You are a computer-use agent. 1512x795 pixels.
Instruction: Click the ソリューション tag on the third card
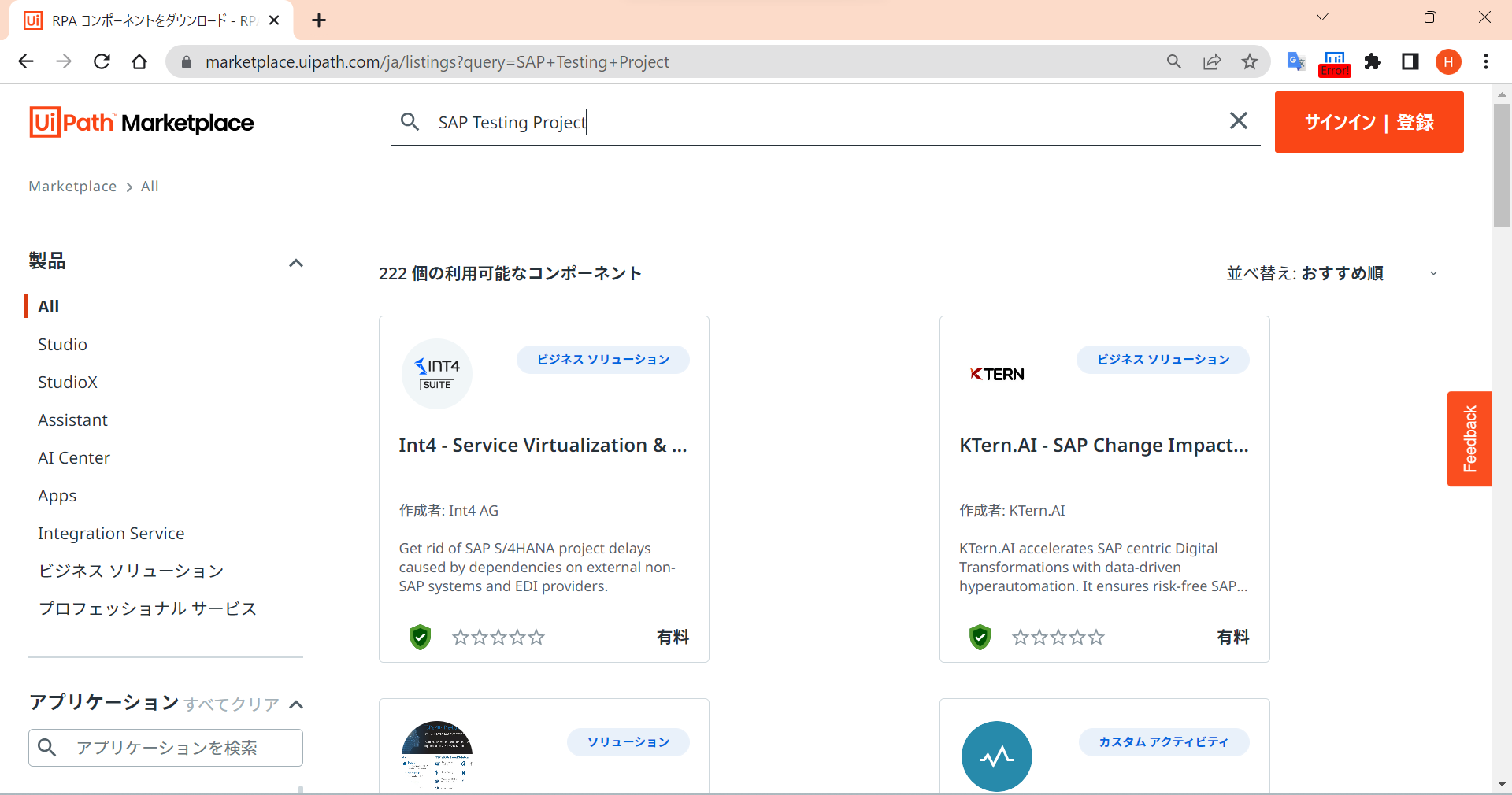click(x=628, y=742)
